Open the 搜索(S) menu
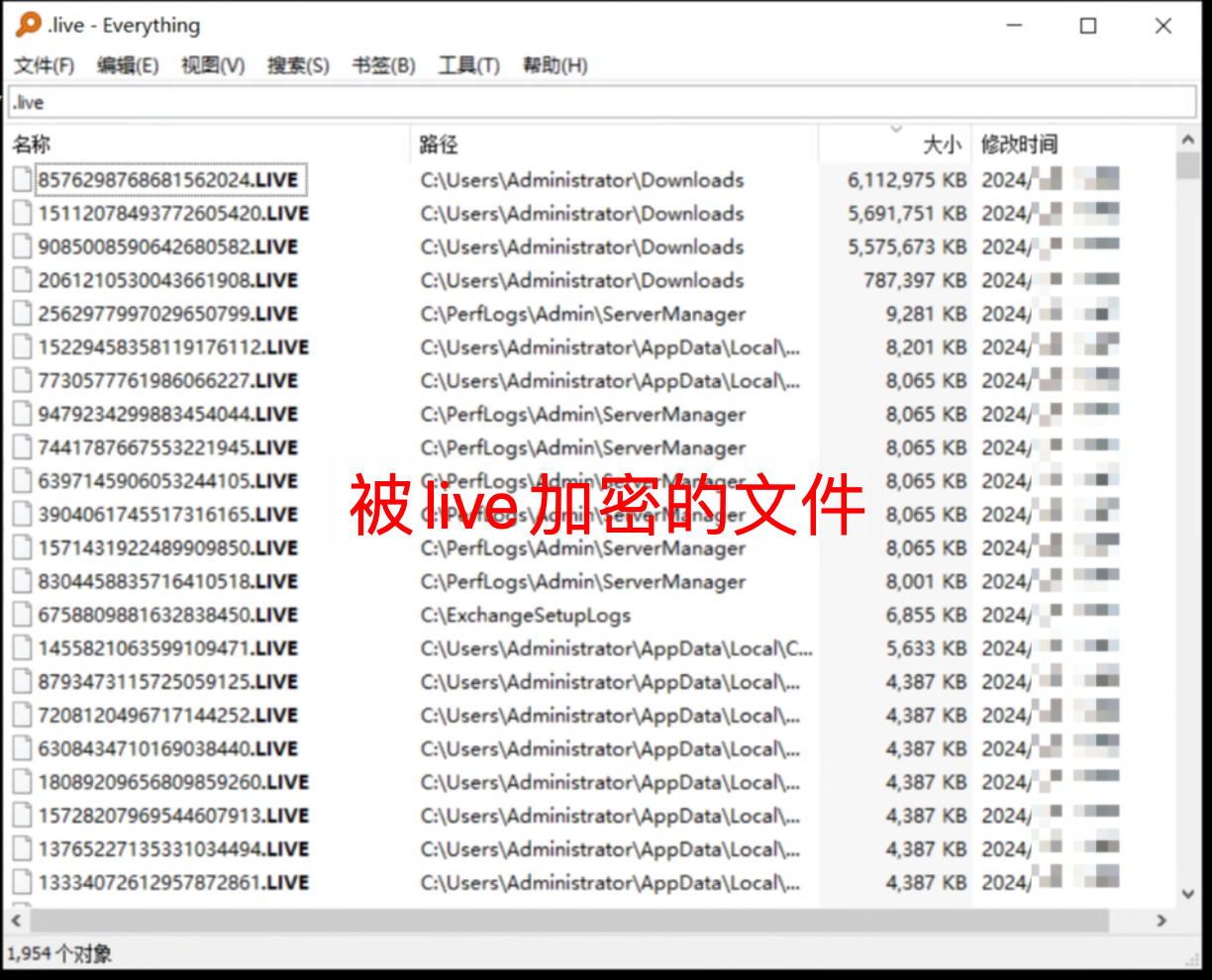 [x=298, y=65]
